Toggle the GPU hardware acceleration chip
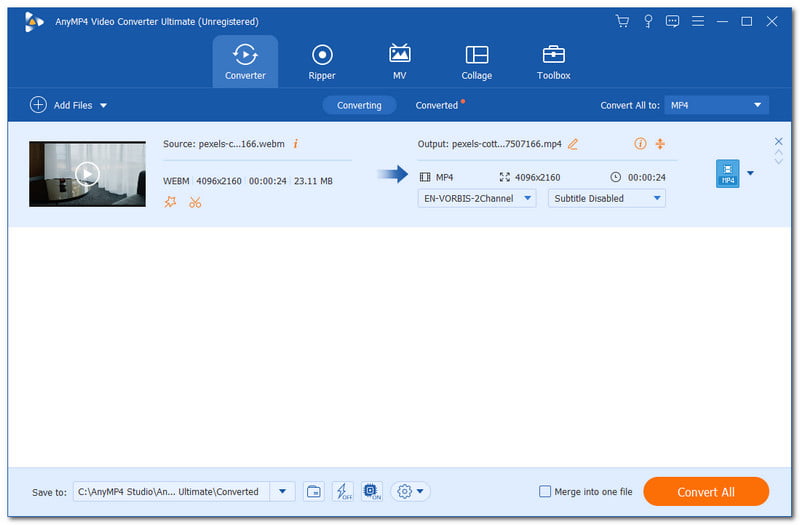This screenshot has width=800, height=525. (x=371, y=491)
